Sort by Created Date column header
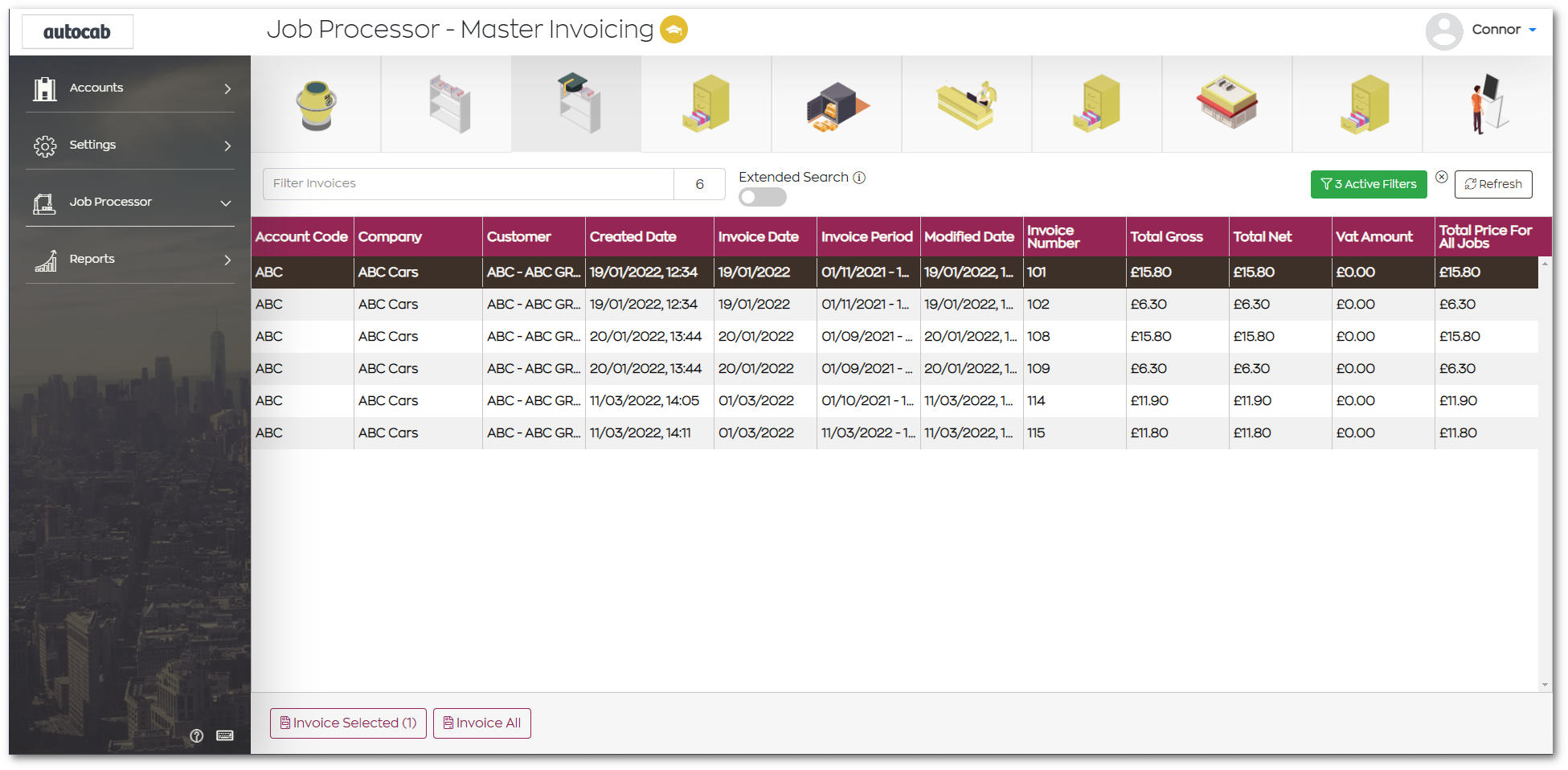1568x770 pixels. (x=649, y=237)
